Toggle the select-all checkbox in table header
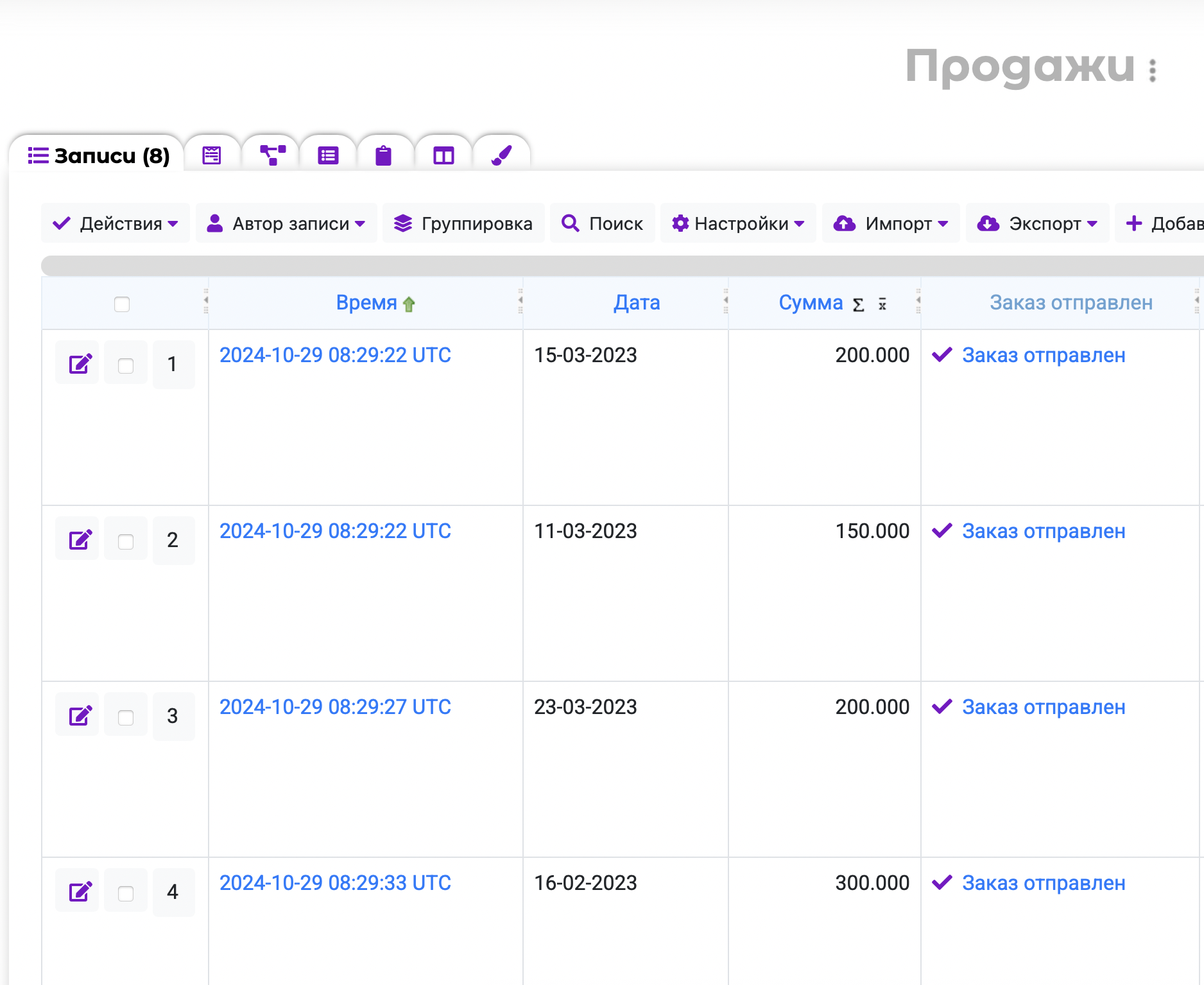The image size is (1204, 985). point(122,304)
